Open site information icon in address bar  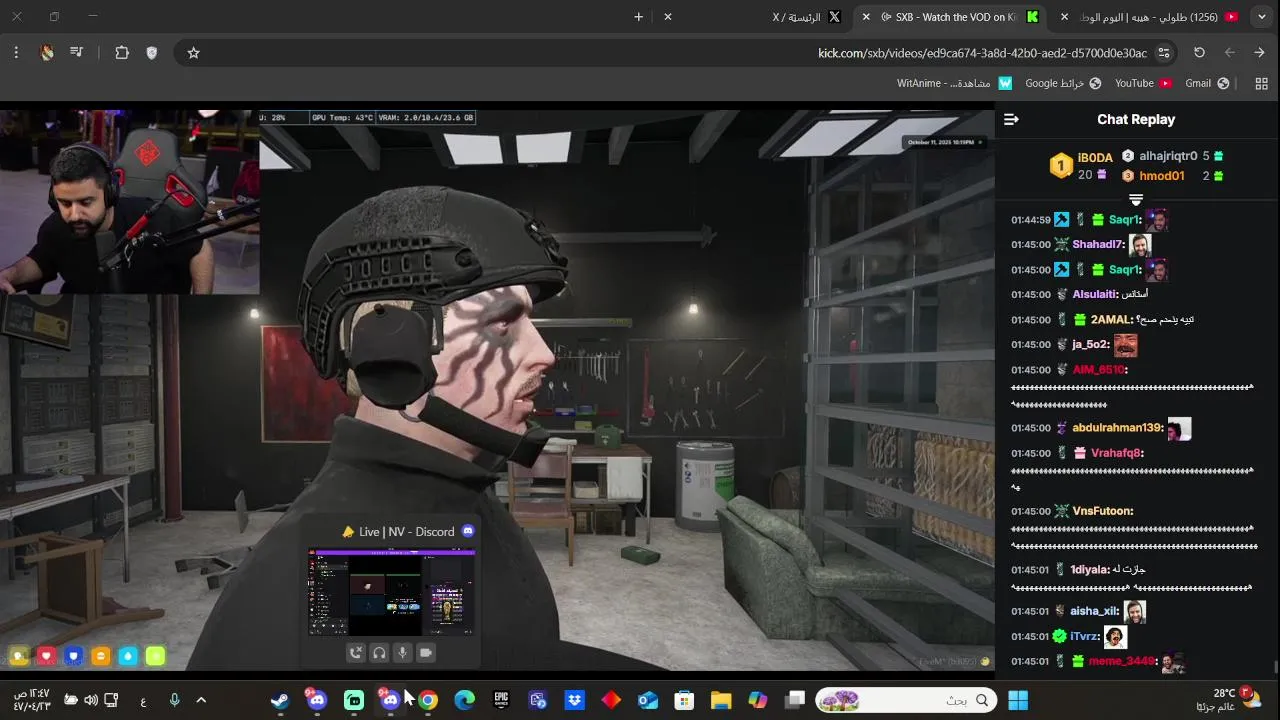point(1164,53)
